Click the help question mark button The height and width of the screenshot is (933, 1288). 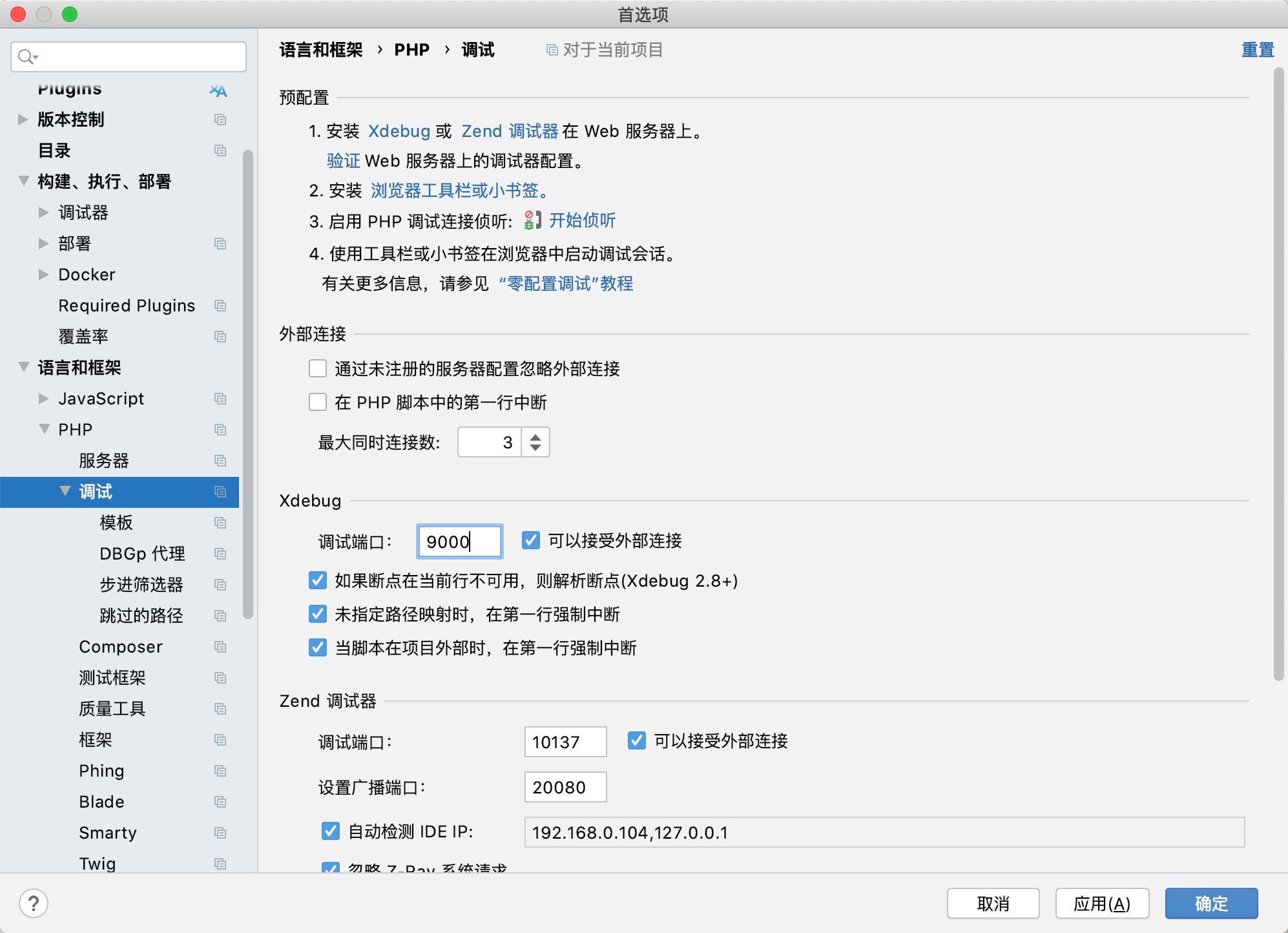pos(34,903)
